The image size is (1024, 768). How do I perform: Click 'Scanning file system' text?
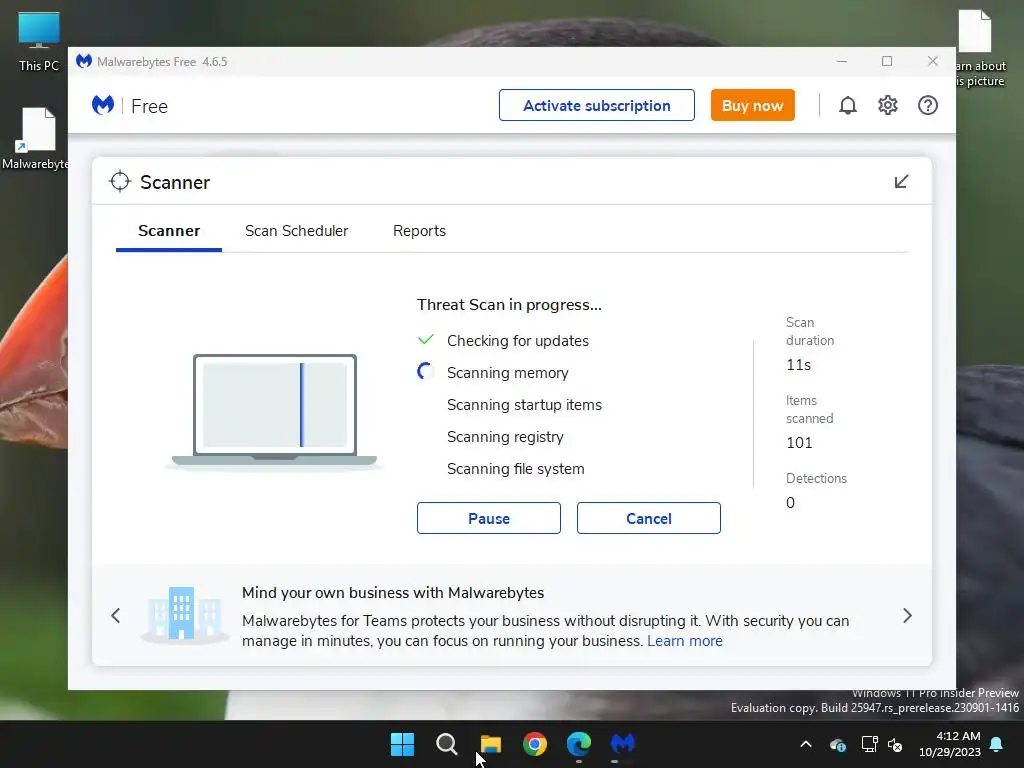coord(515,469)
